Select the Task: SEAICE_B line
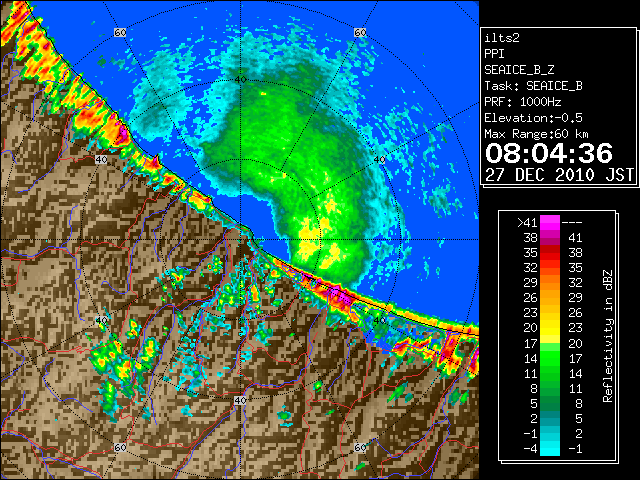Image resolution: width=640 pixels, height=480 pixels. click(533, 86)
